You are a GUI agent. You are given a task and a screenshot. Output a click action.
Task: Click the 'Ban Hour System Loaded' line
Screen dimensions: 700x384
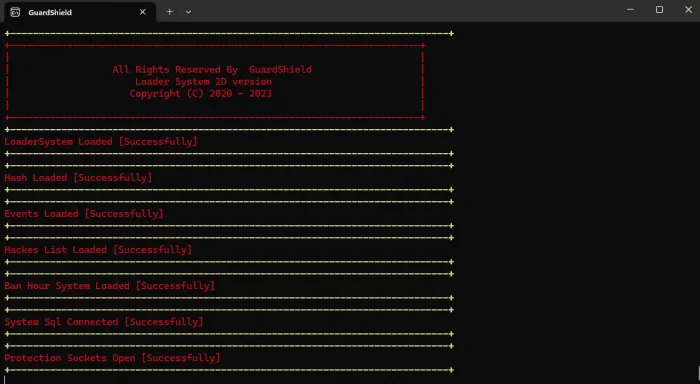pyautogui.click(x=67, y=286)
